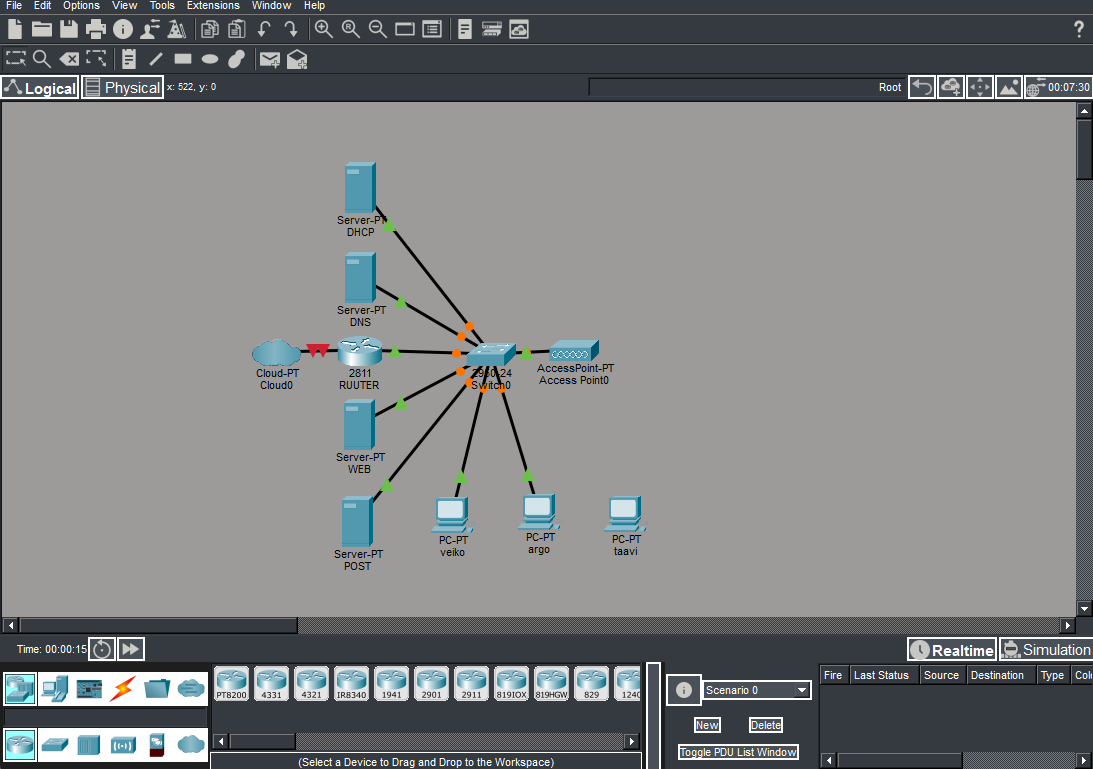Click the Redo arrow icon

pyautogui.click(x=291, y=29)
